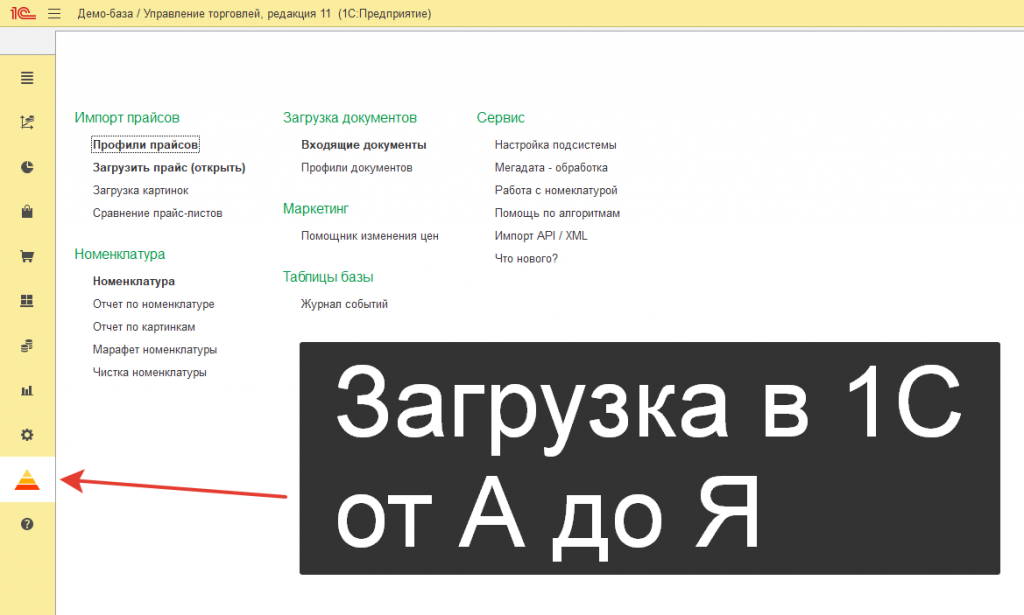Open the bold Номенклатура link
The width and height of the screenshot is (1024, 615).
(x=134, y=281)
